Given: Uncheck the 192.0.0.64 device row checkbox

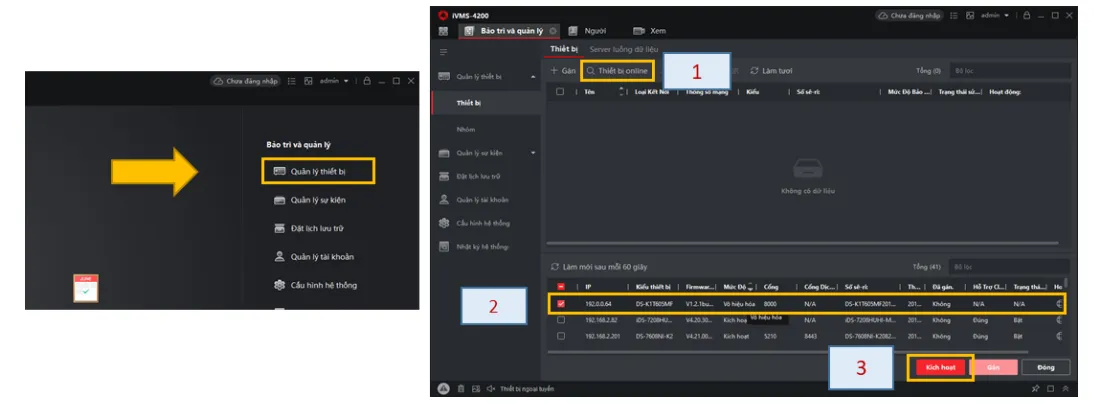Looking at the screenshot, I should (x=560, y=303).
